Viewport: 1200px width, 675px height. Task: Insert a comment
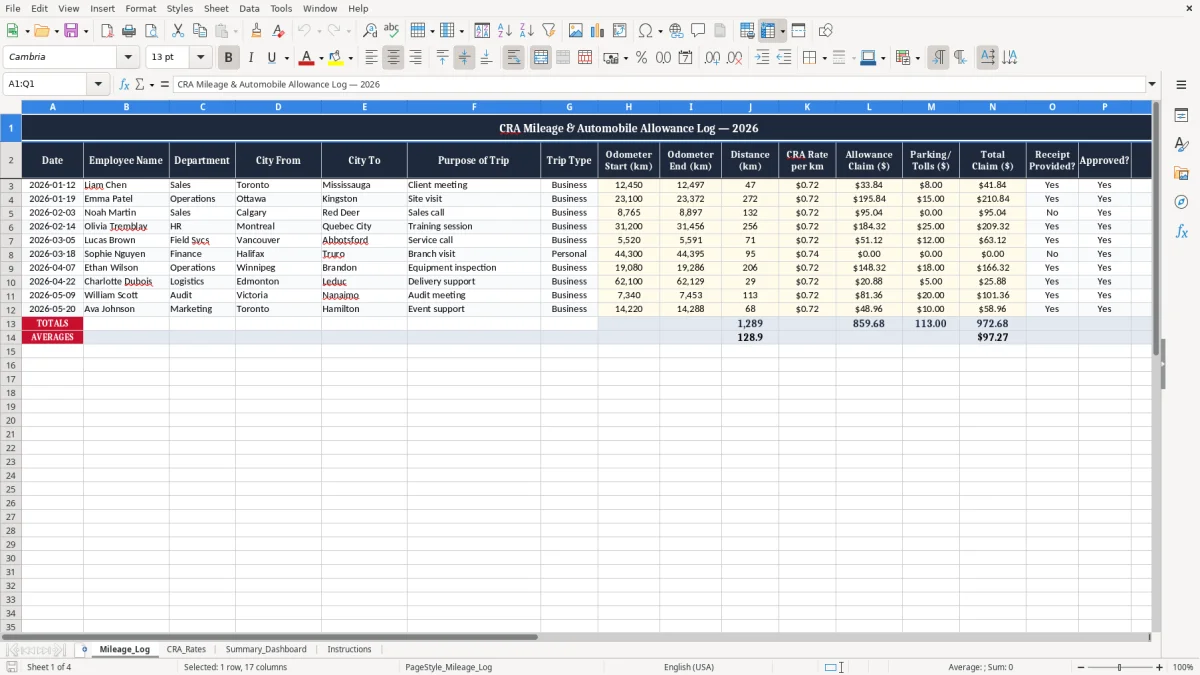[698, 31]
